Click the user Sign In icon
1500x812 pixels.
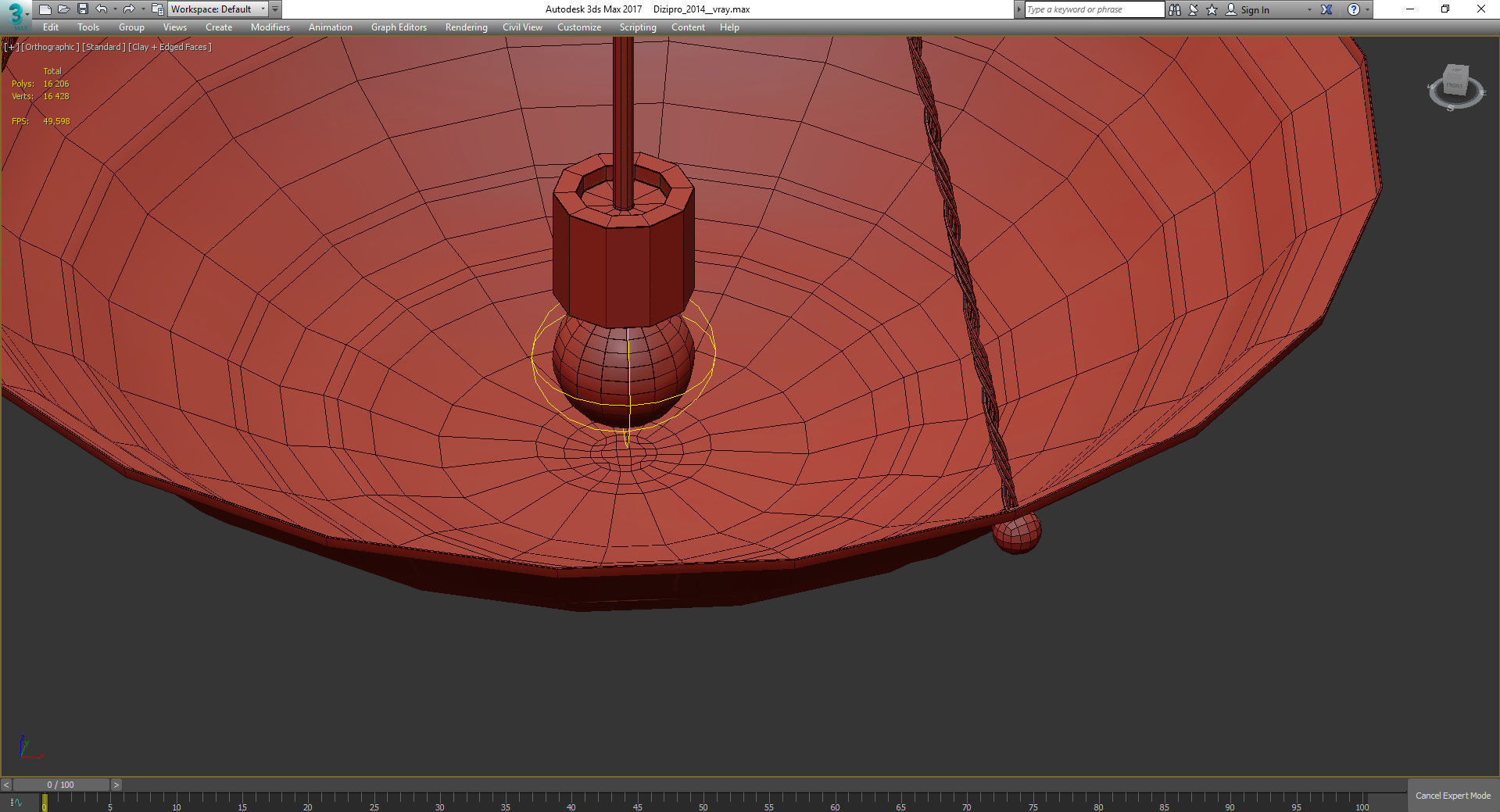(x=1231, y=9)
